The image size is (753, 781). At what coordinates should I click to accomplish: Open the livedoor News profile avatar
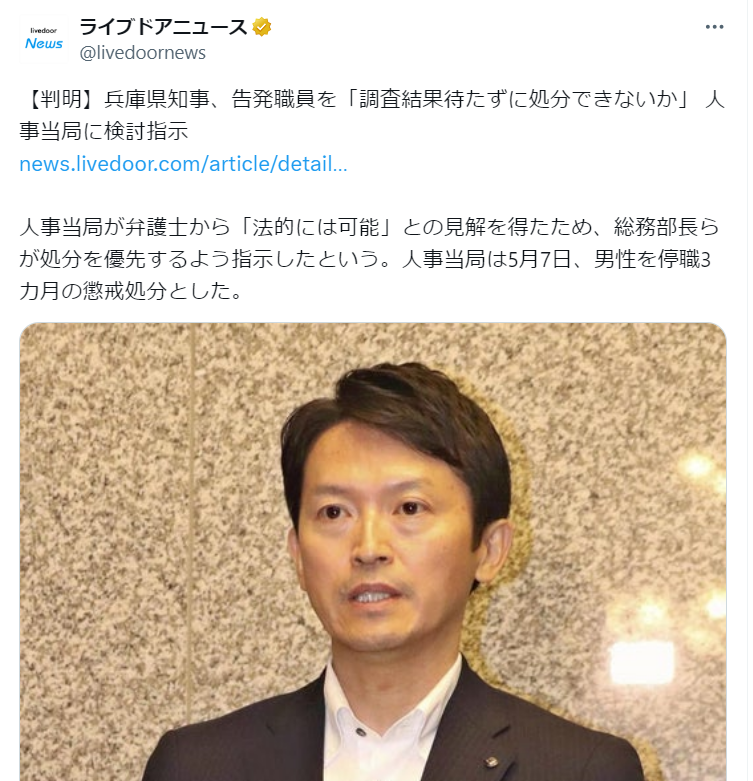pyautogui.click(x=44, y=39)
